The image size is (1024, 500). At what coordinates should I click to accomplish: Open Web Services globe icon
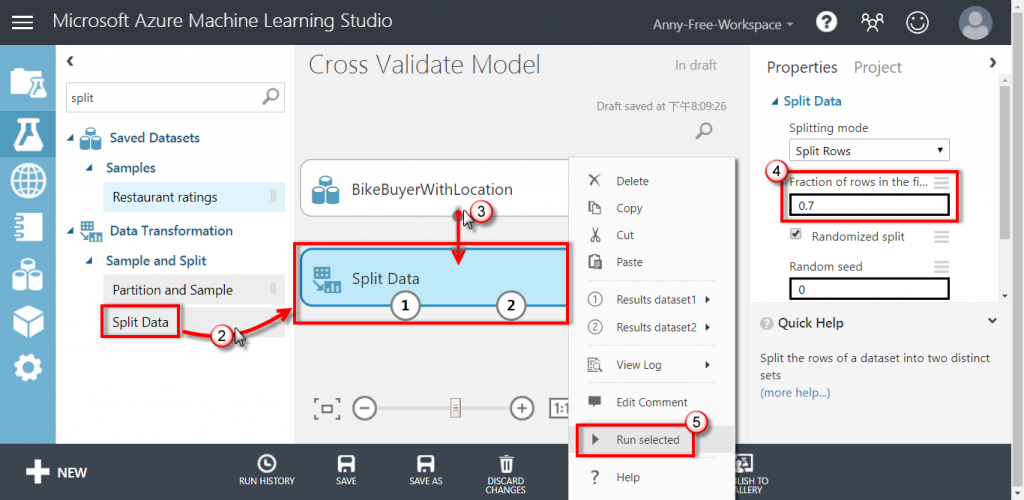pyautogui.click(x=28, y=180)
